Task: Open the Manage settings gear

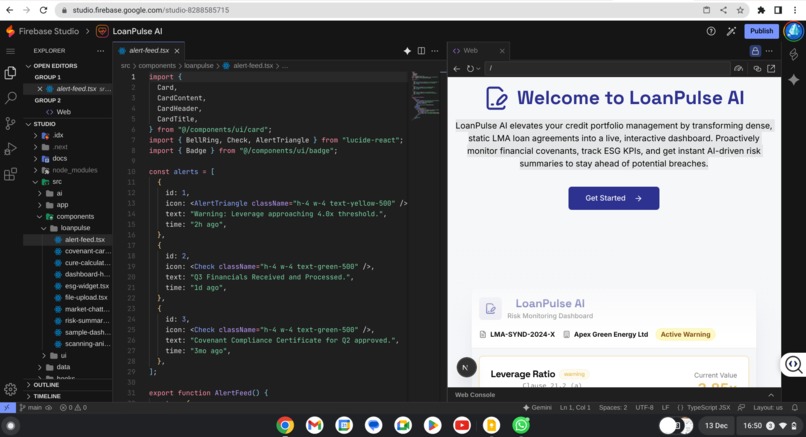Action: 10,390
